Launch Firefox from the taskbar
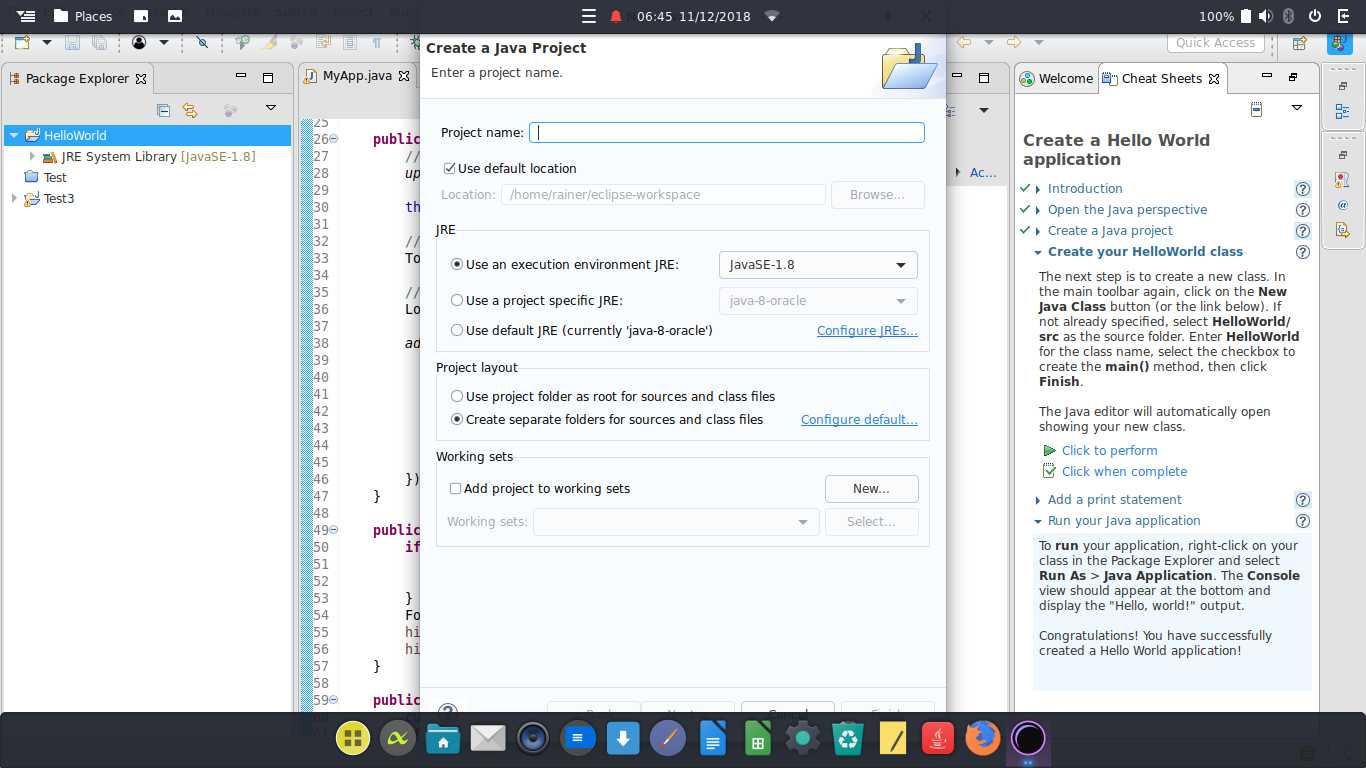 983,737
